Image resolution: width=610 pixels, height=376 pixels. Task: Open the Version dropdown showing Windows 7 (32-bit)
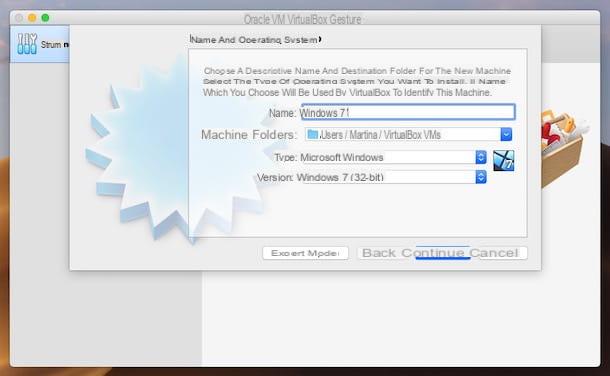pos(391,177)
